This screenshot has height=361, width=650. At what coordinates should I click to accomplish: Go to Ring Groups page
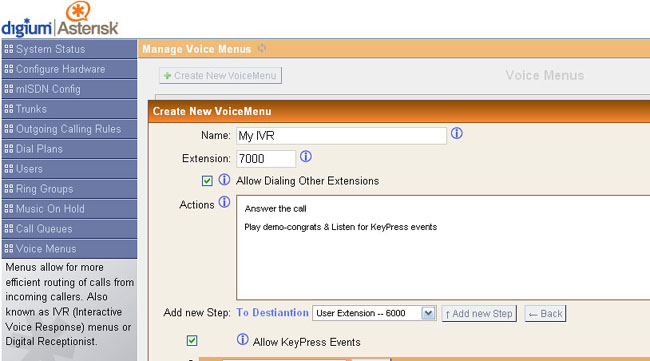coord(69,189)
